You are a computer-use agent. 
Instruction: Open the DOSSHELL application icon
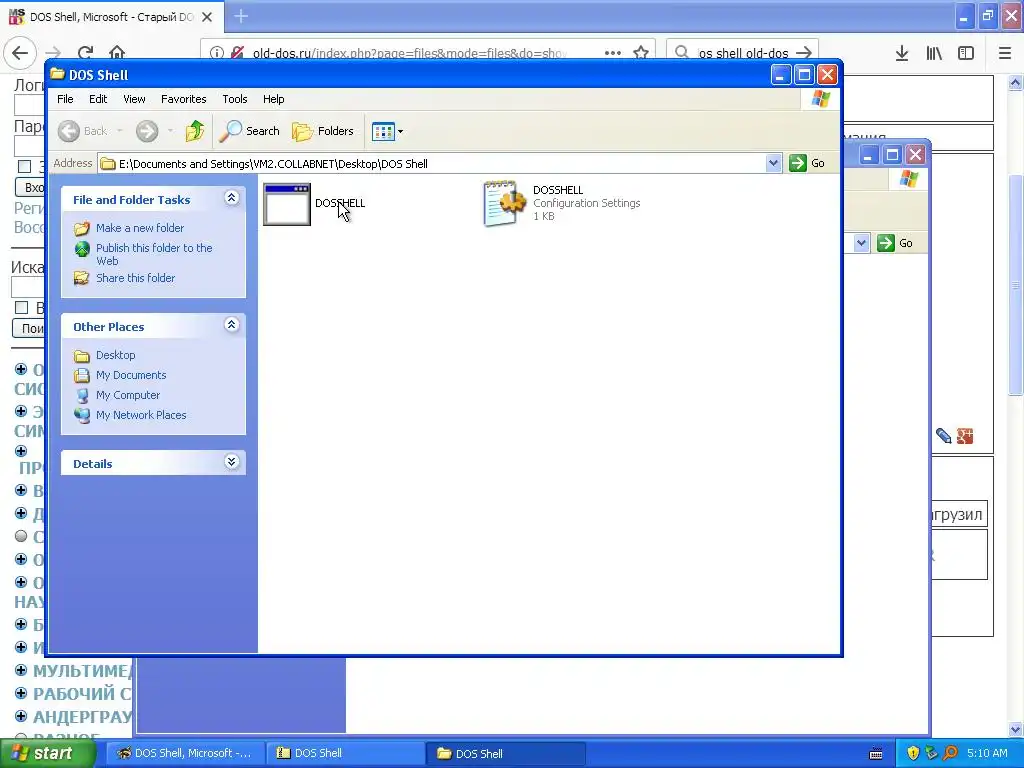coord(287,204)
